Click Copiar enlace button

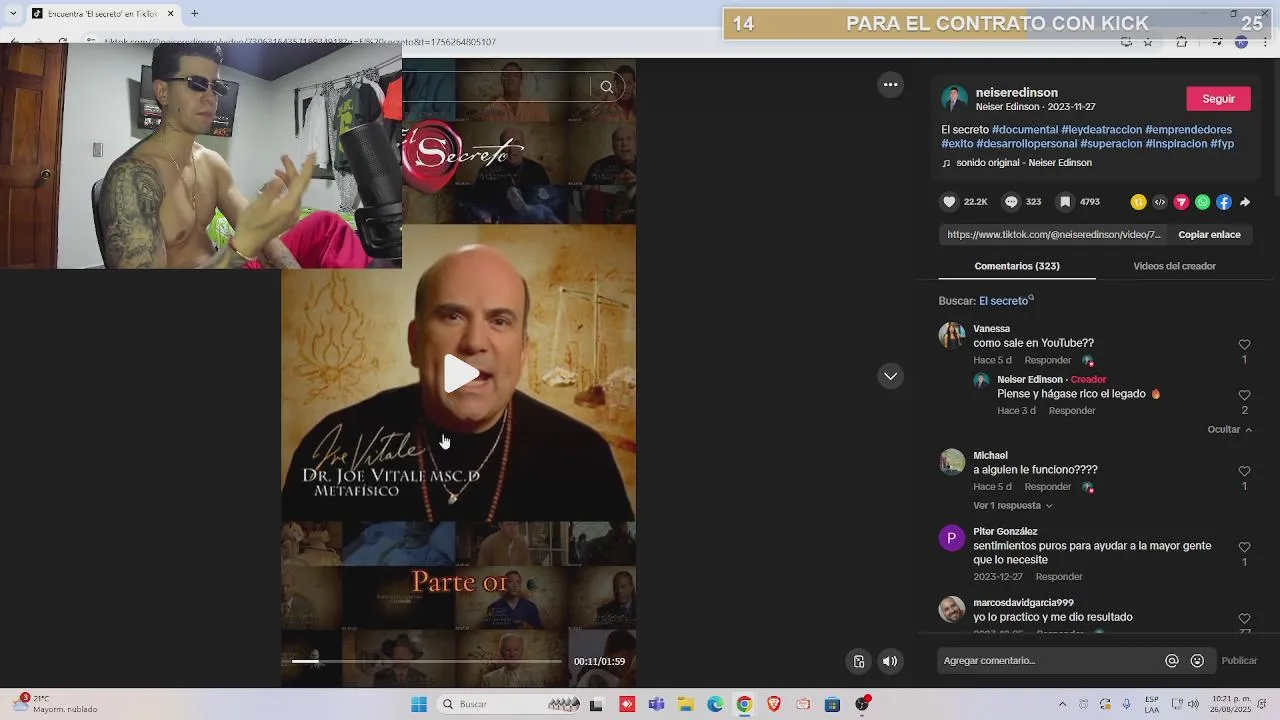(x=1209, y=234)
